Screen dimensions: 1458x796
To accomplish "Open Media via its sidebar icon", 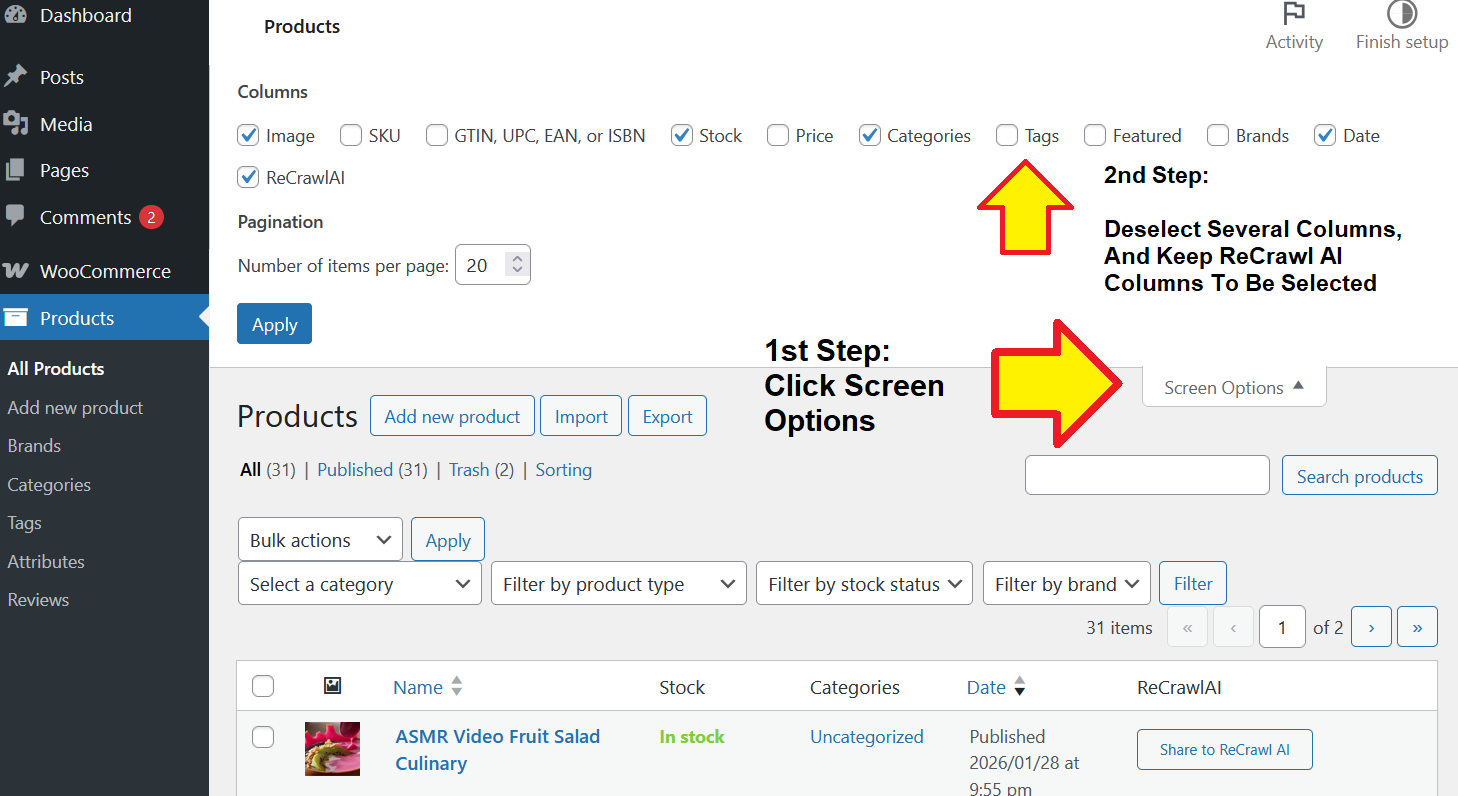I will [x=16, y=124].
